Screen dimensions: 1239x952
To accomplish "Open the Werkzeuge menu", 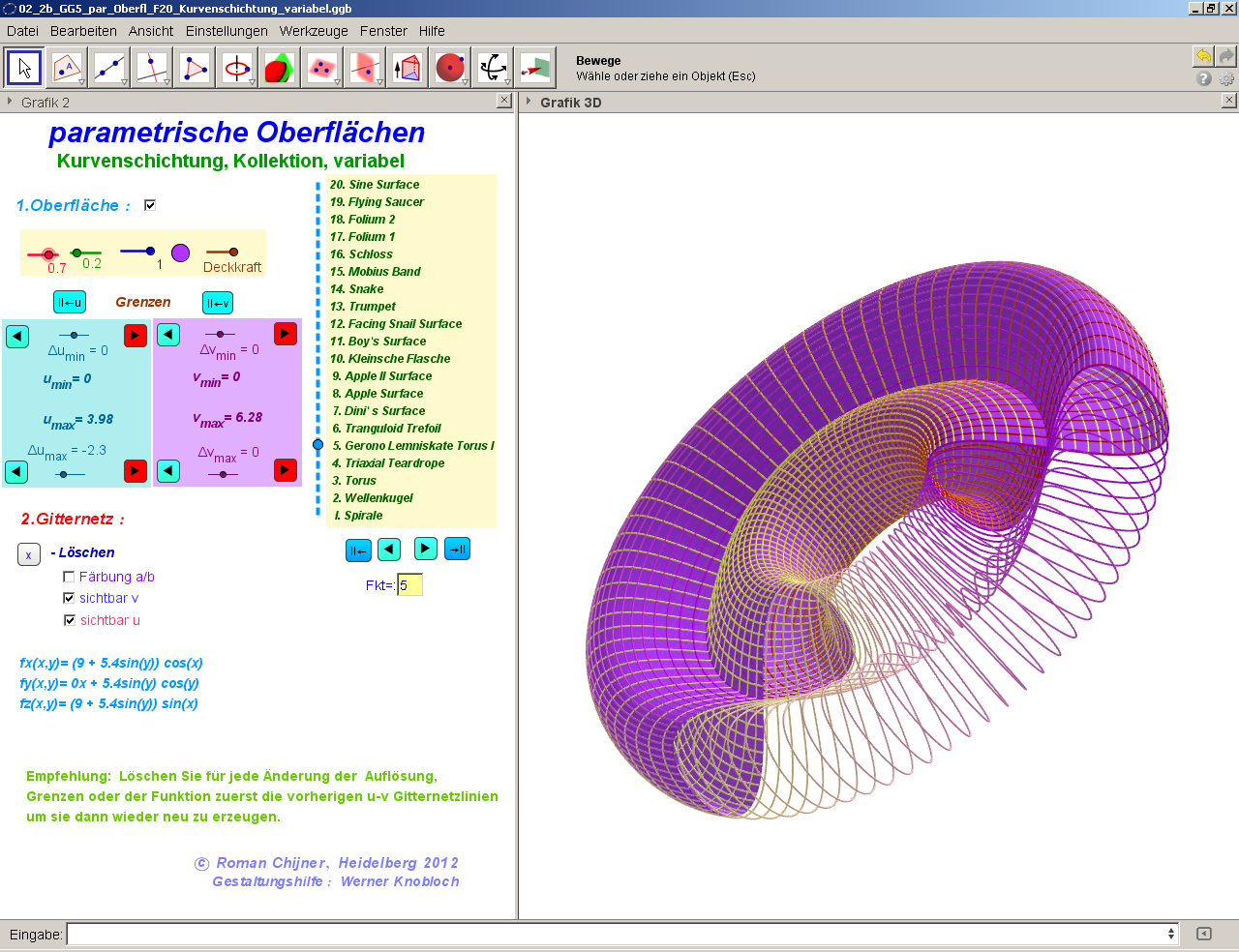I will pyautogui.click(x=313, y=31).
